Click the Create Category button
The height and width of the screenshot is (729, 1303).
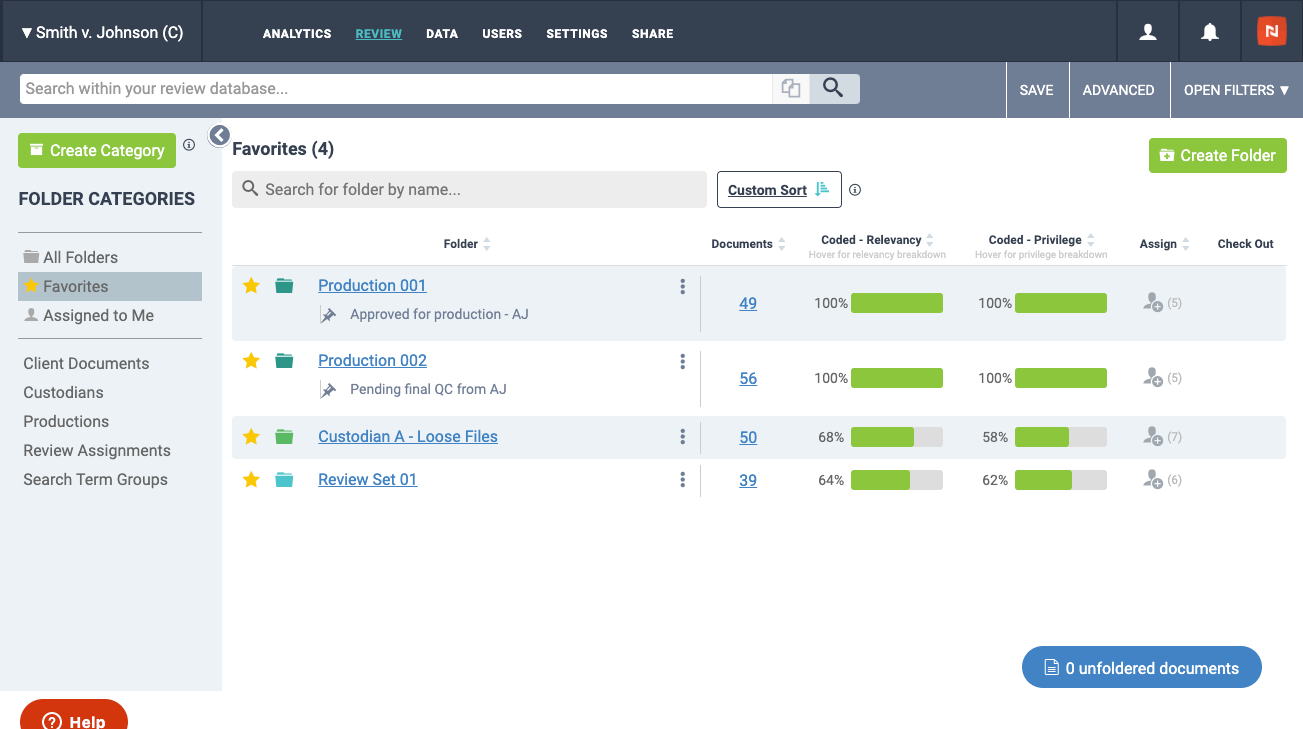click(97, 150)
